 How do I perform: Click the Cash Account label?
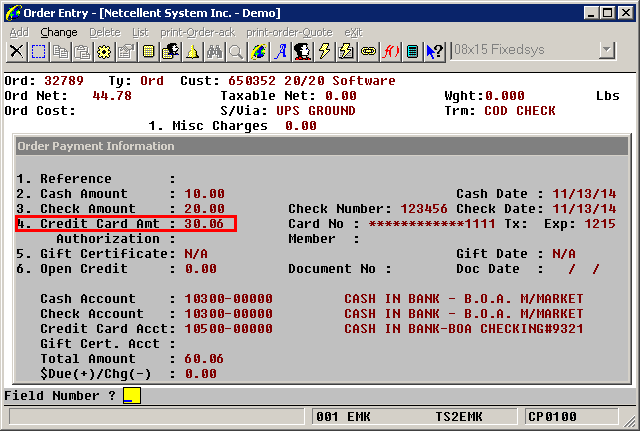[x=88, y=299]
